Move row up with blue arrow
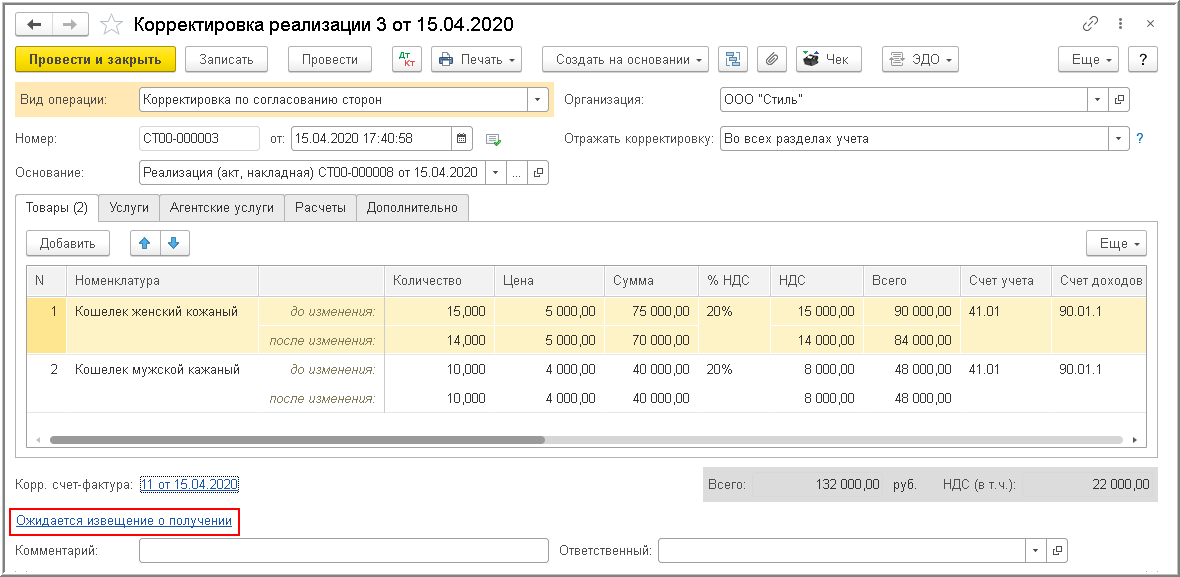This screenshot has width=1180, height=577. coord(144,243)
